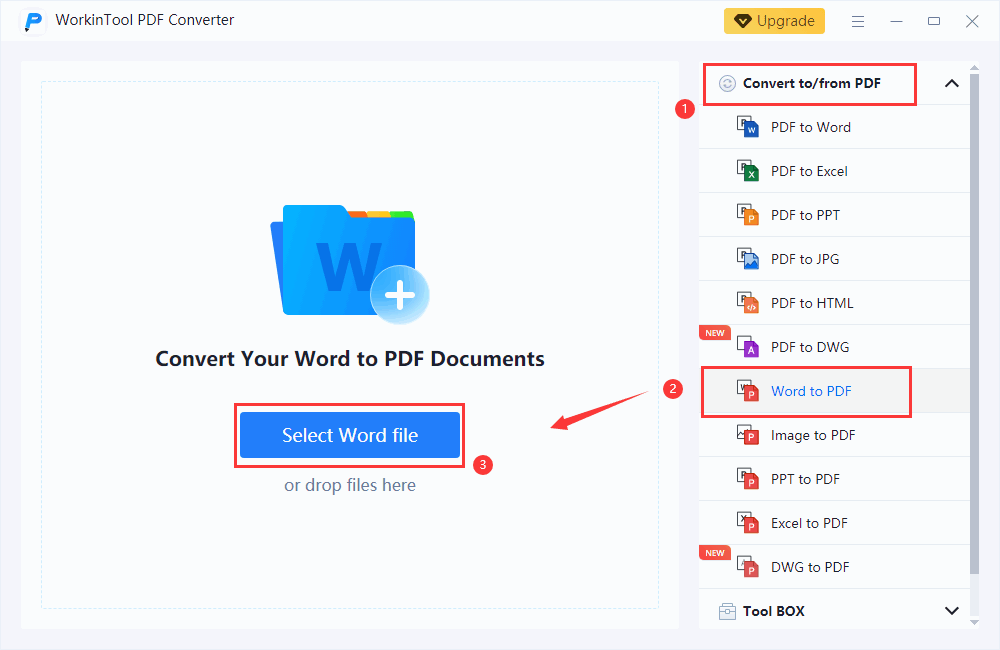Click the WorkinTool app logo
This screenshot has height=650, width=1000.
tap(34, 21)
